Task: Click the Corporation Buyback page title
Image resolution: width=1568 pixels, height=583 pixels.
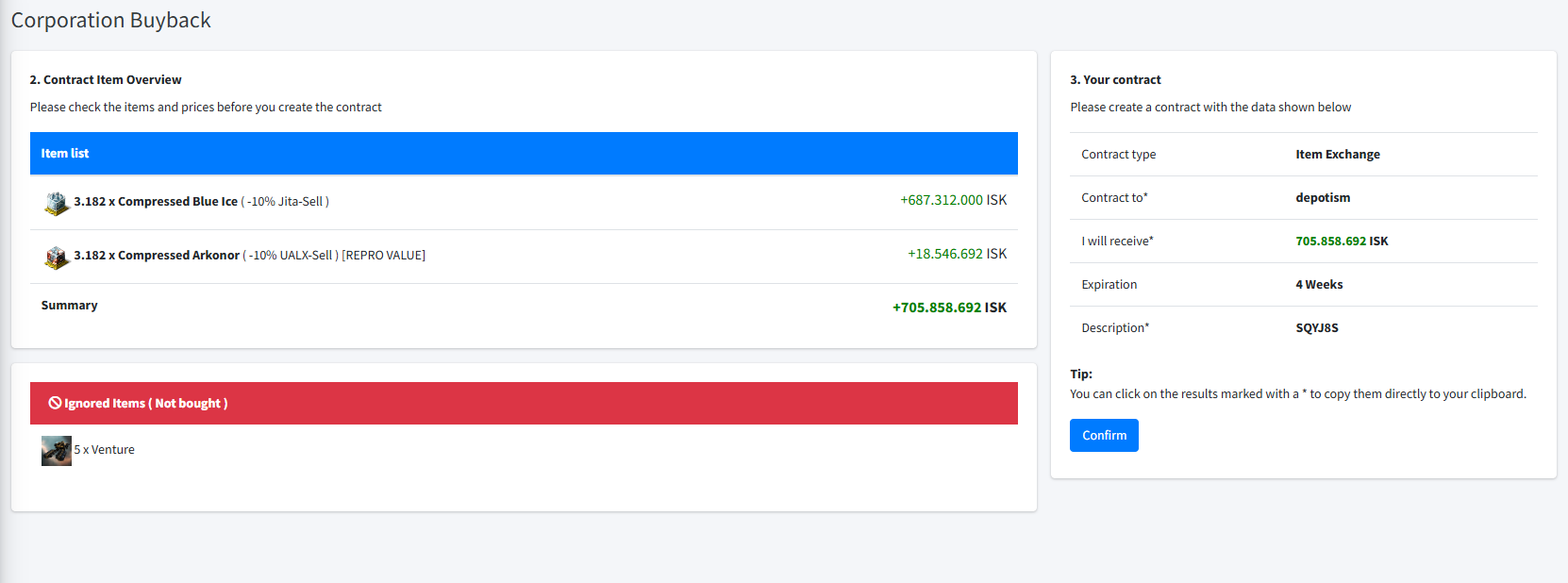Action: coord(110,21)
